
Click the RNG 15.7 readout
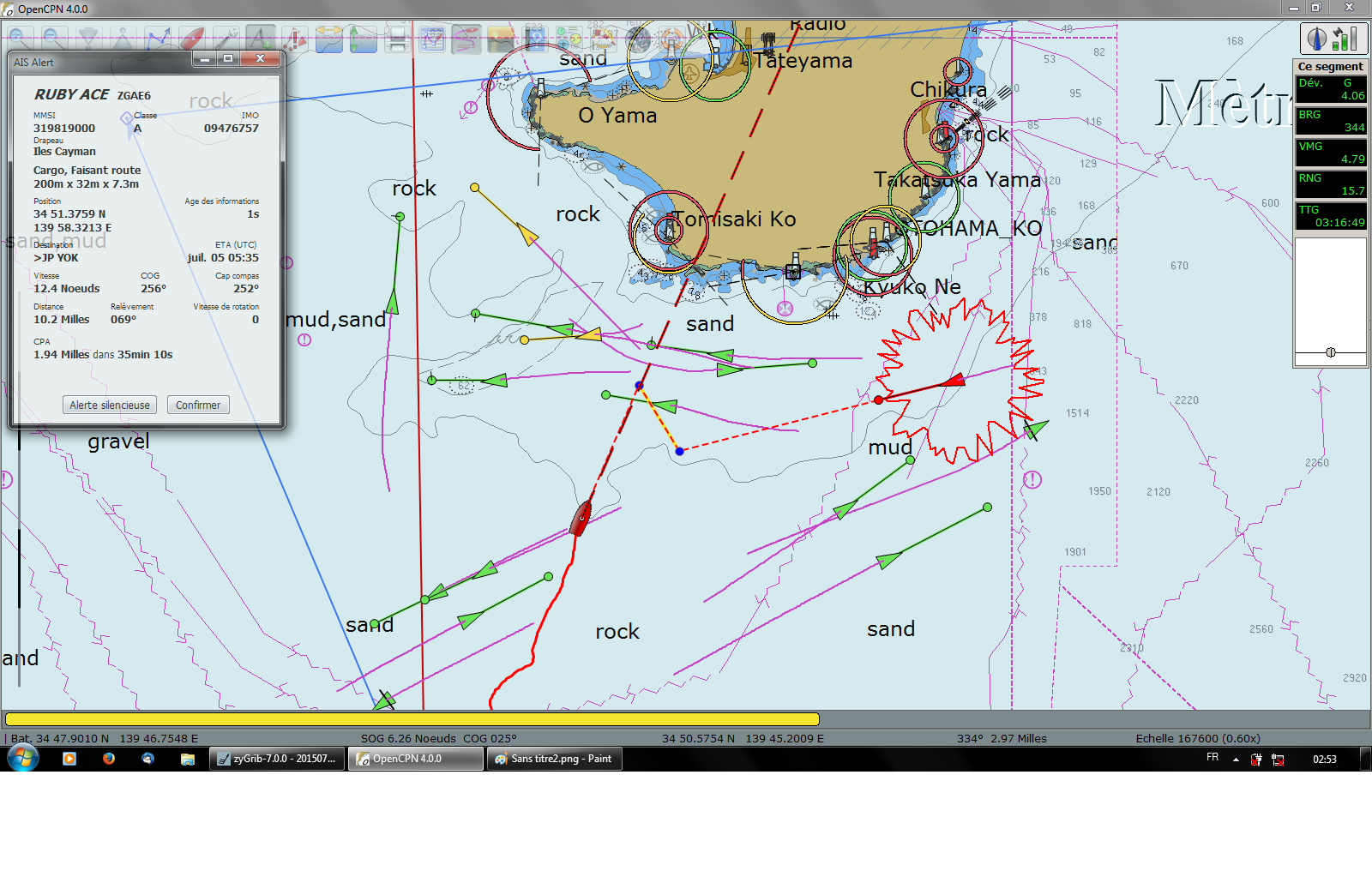coord(1331,184)
